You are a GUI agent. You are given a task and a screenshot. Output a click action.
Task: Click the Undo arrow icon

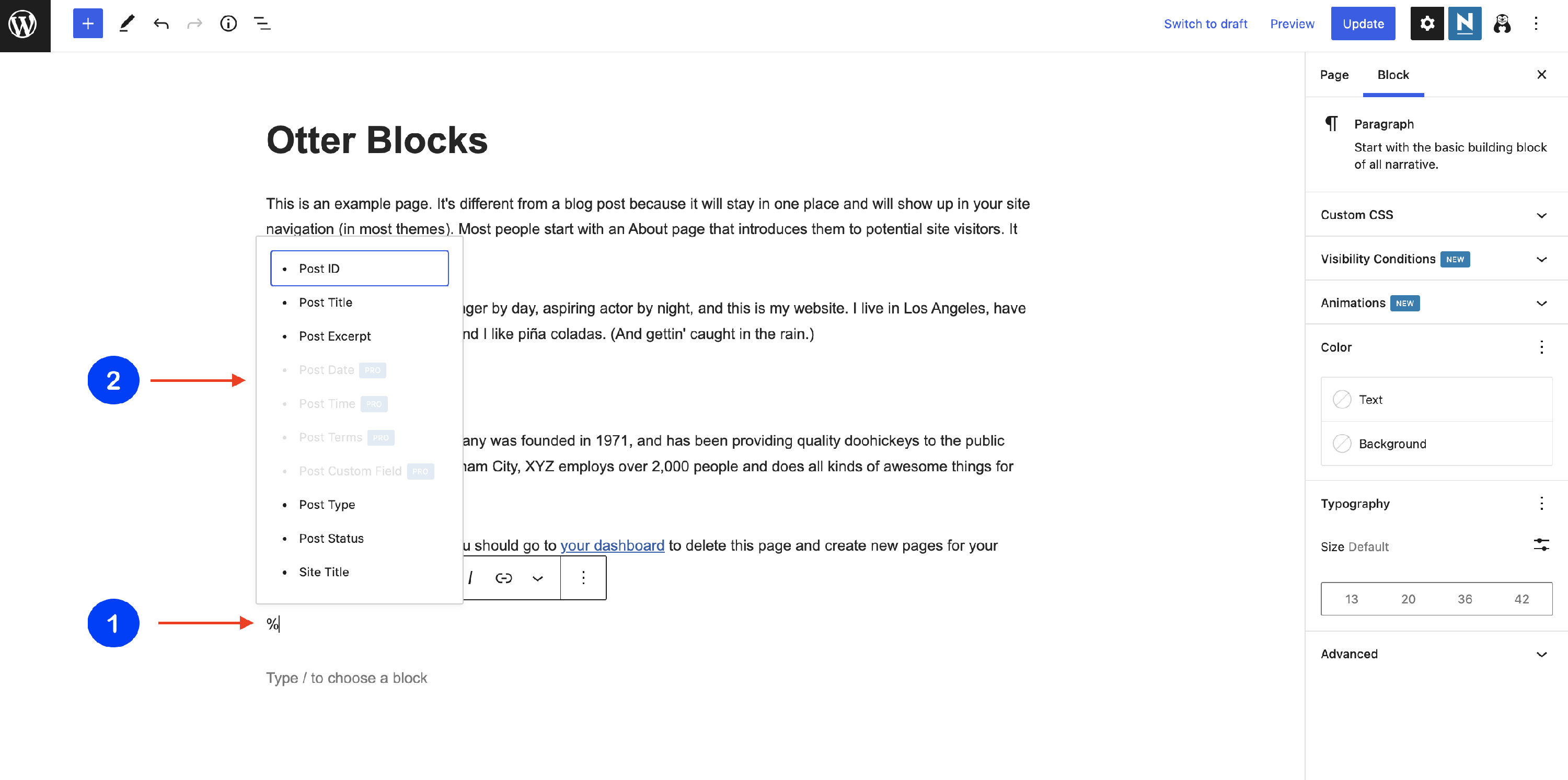tap(160, 24)
